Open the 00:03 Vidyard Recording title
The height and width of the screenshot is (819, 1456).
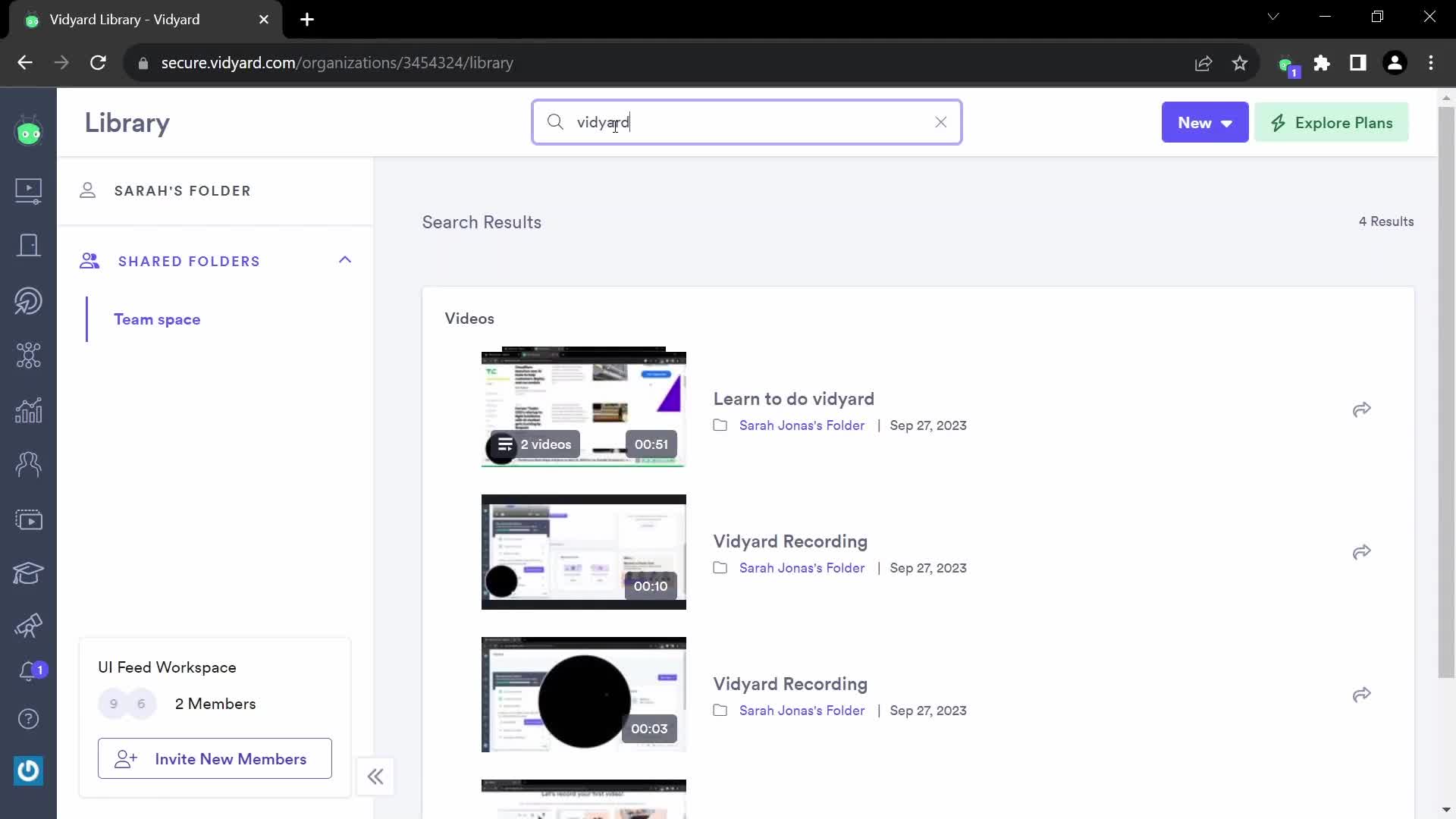click(790, 684)
